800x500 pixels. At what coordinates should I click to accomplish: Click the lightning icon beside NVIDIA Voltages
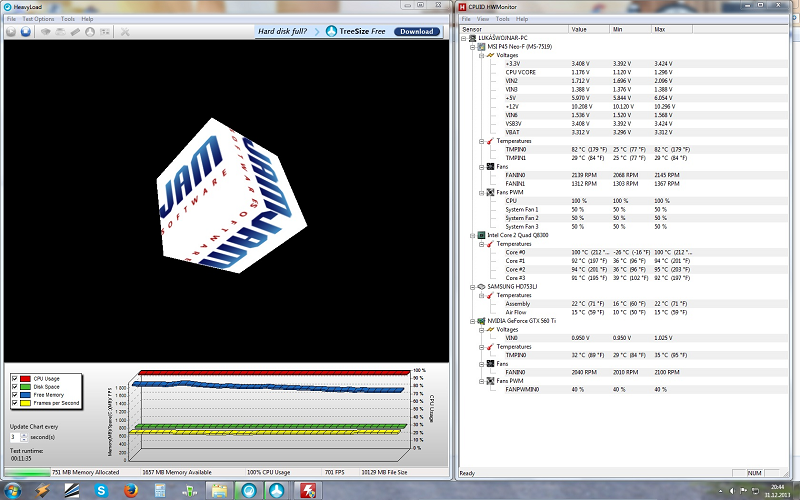490,330
